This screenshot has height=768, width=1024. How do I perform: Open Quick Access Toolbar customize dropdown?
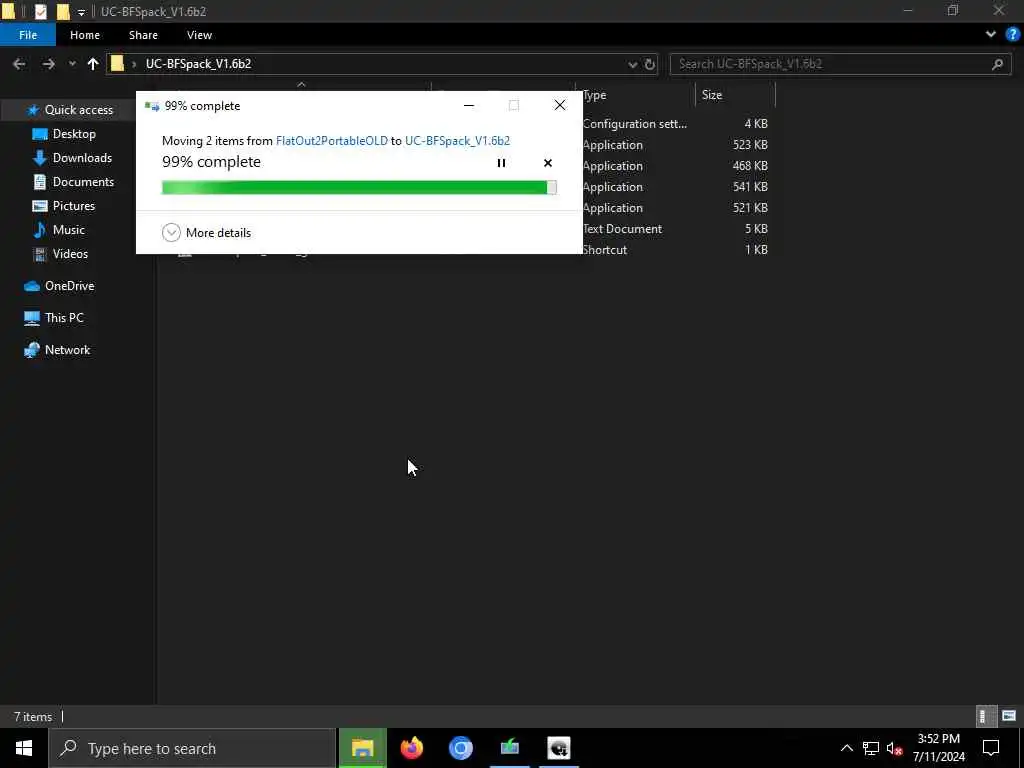[81, 12]
